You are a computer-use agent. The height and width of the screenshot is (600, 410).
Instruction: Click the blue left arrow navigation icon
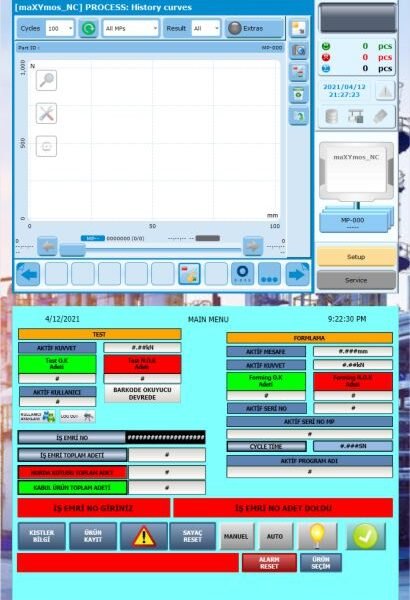coord(28,274)
